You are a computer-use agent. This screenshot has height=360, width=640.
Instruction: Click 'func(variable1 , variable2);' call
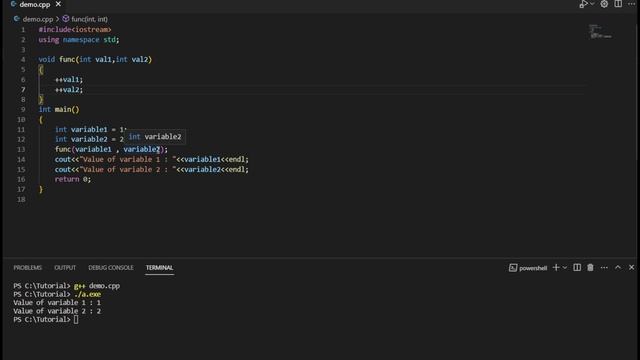(111, 149)
